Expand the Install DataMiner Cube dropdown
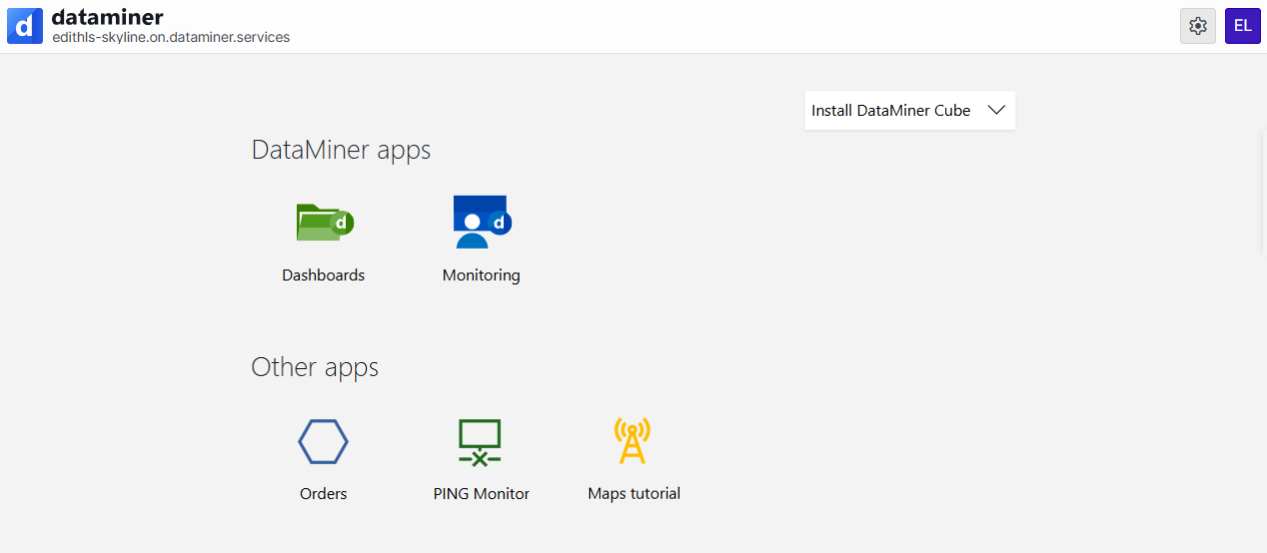This screenshot has width=1267, height=553. pyautogui.click(x=910, y=111)
